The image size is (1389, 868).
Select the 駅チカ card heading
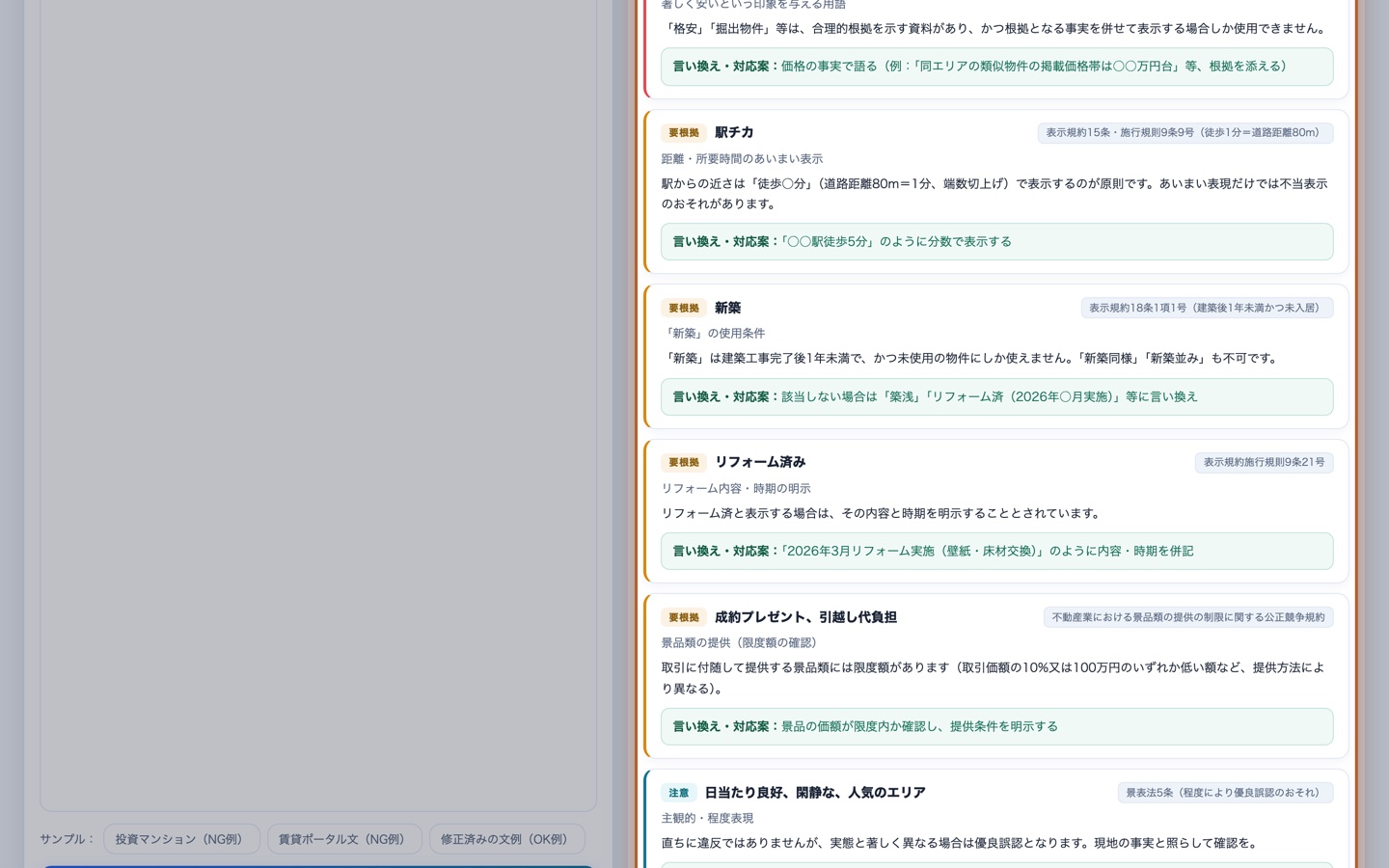pos(734,133)
